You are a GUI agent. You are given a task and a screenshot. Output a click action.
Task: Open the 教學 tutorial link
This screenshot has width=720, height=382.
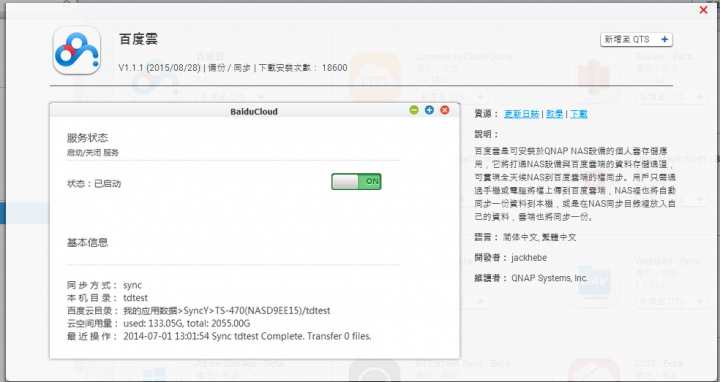(x=554, y=114)
